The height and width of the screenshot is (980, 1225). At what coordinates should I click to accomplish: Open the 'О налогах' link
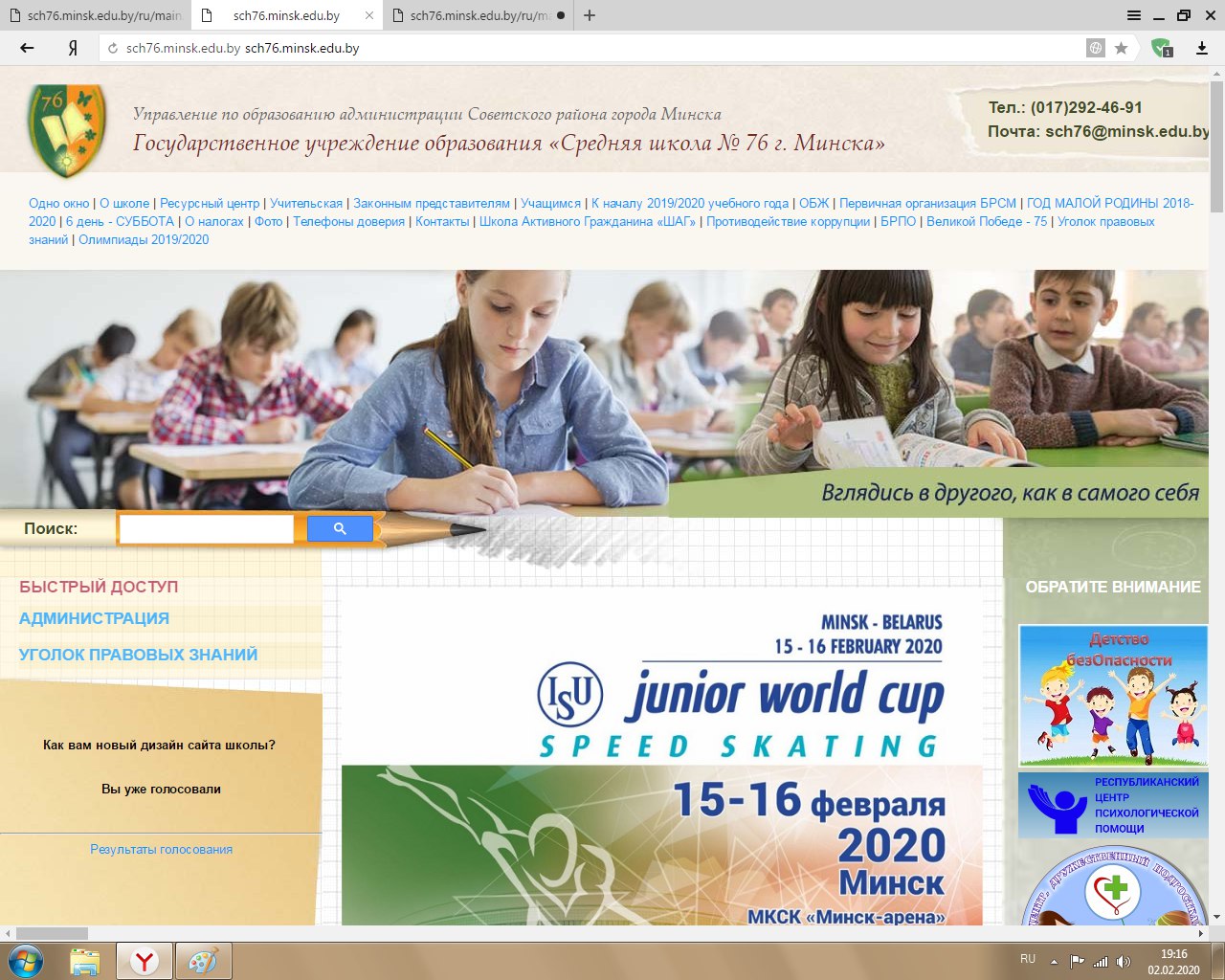214,221
